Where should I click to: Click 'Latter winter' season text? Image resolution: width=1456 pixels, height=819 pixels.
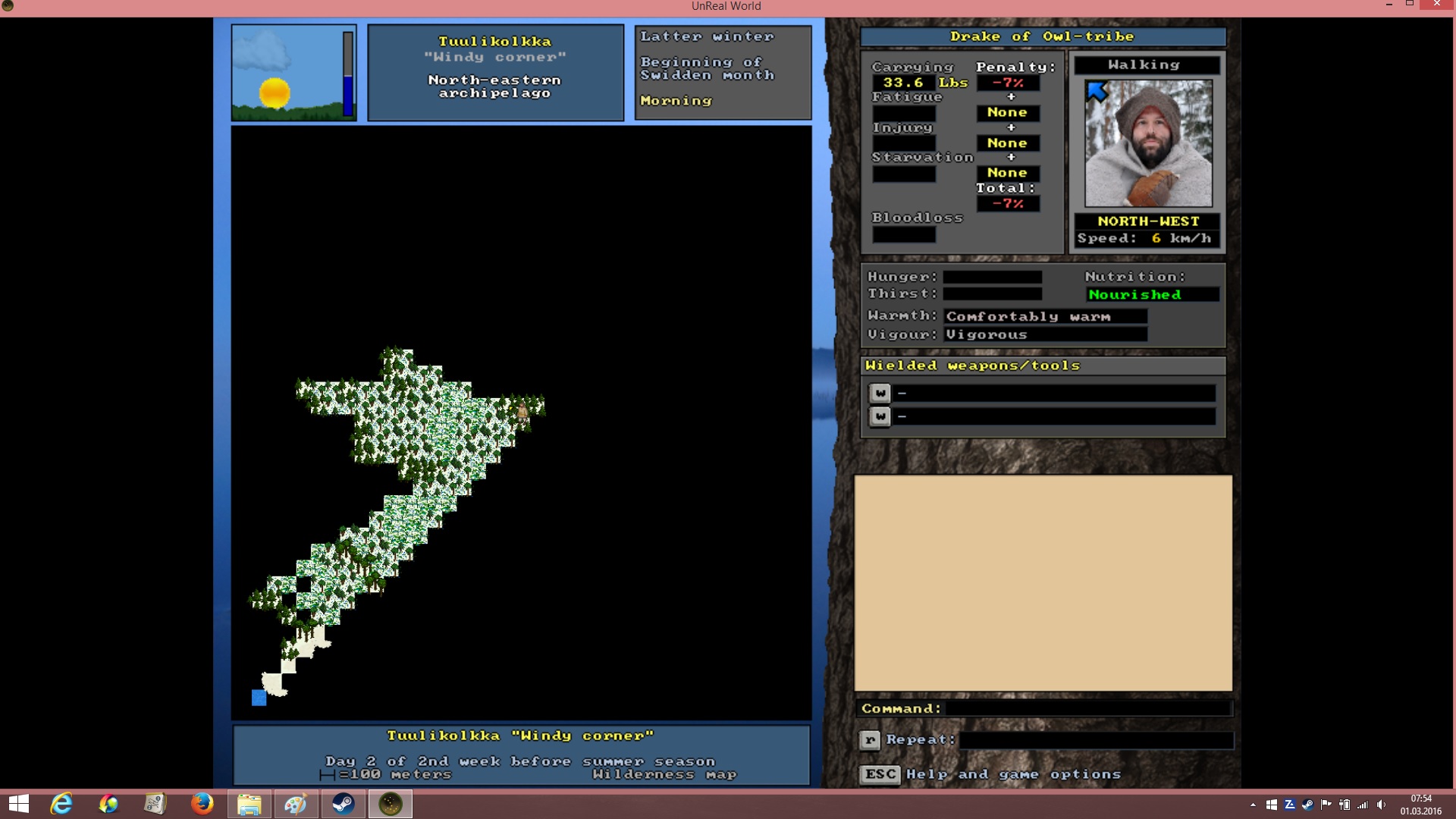(x=707, y=36)
